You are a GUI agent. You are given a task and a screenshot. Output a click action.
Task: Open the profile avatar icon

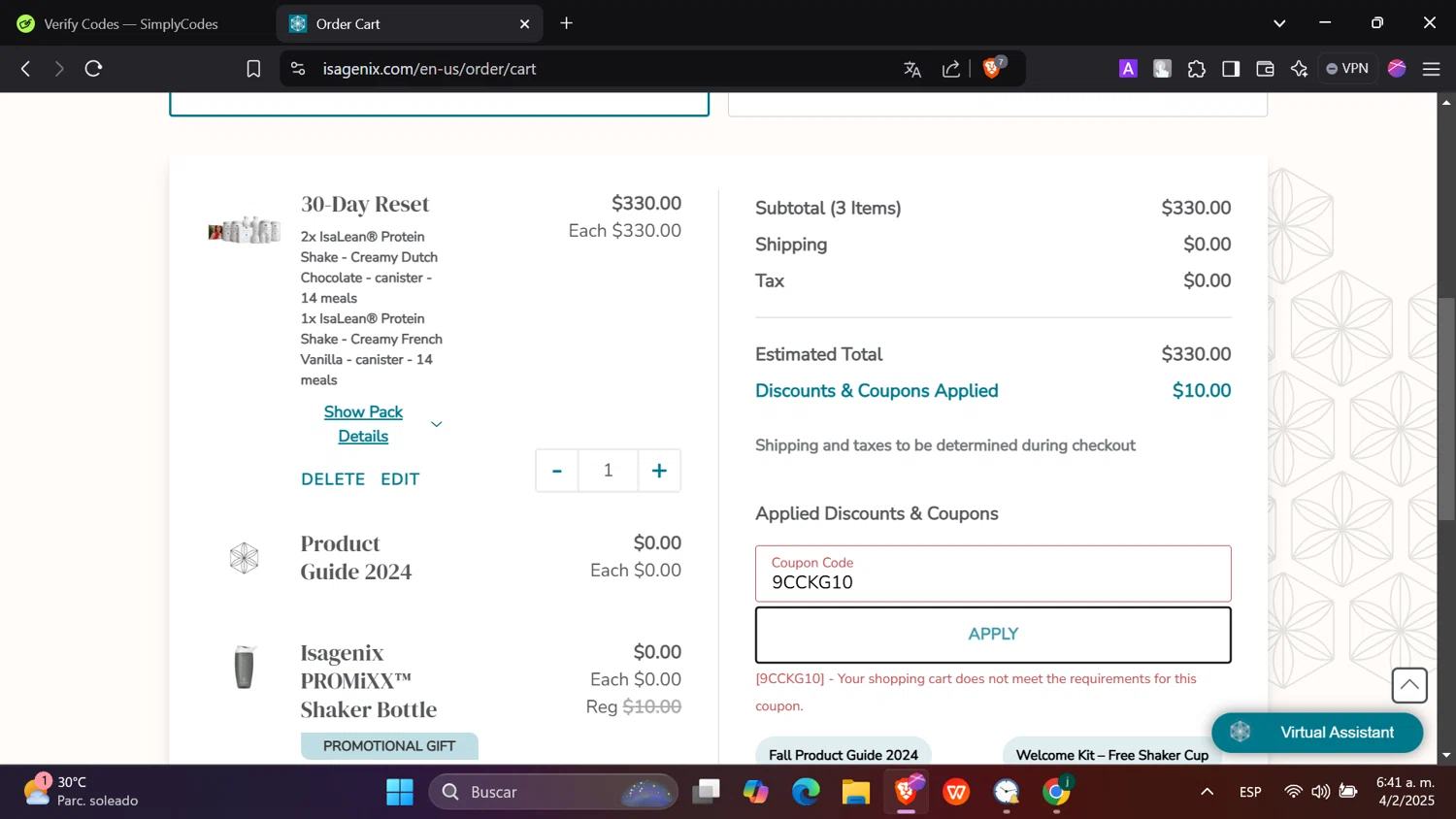[1397, 68]
